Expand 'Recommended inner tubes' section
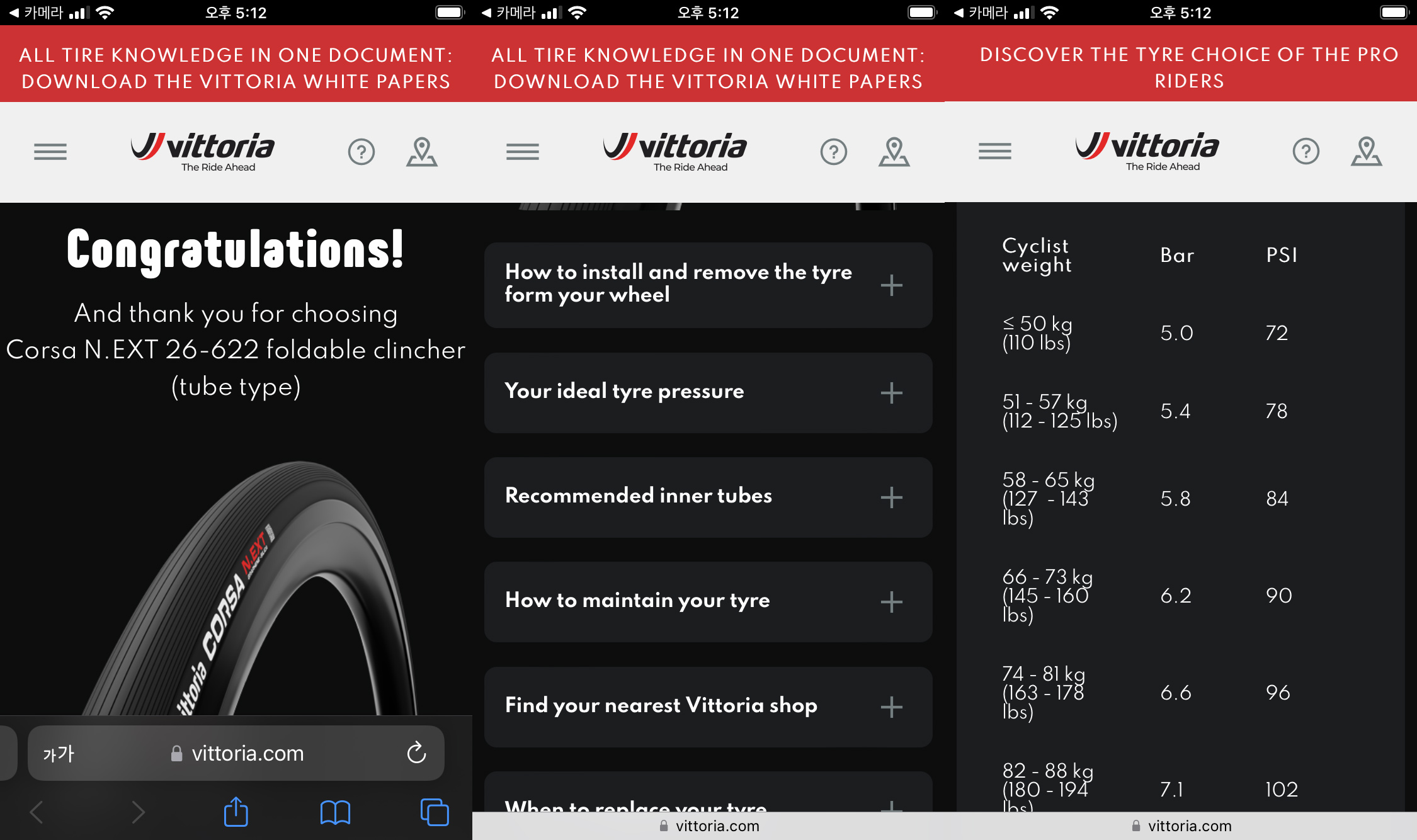Screen dimensions: 1417x840 pyautogui.click(x=708, y=497)
